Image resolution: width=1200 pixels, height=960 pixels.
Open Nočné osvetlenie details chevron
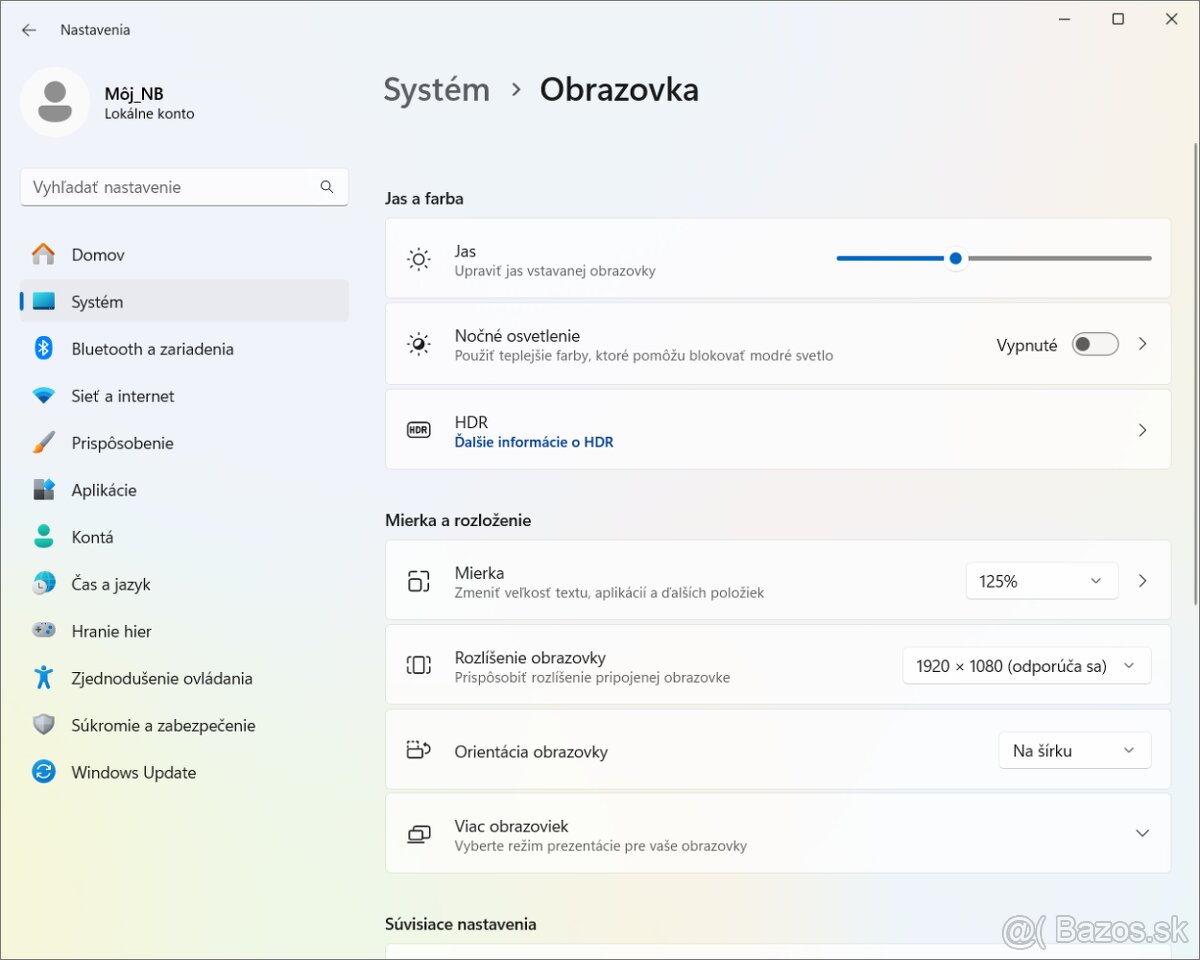[1142, 344]
